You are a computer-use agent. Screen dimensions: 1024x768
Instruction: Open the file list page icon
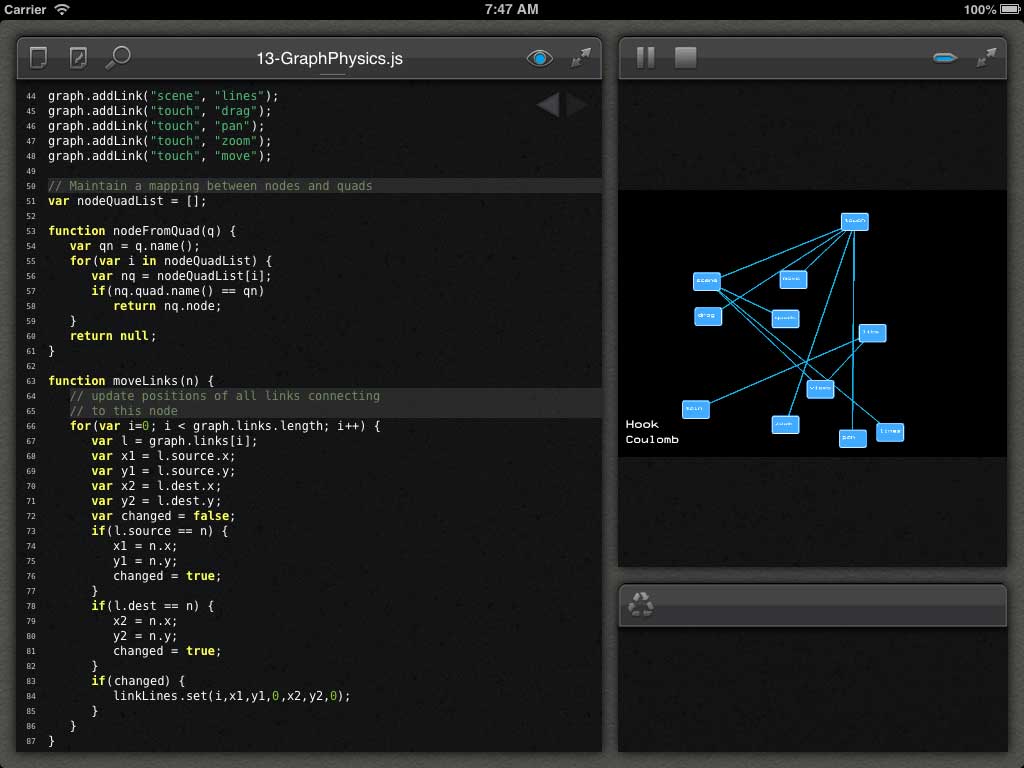pos(39,57)
